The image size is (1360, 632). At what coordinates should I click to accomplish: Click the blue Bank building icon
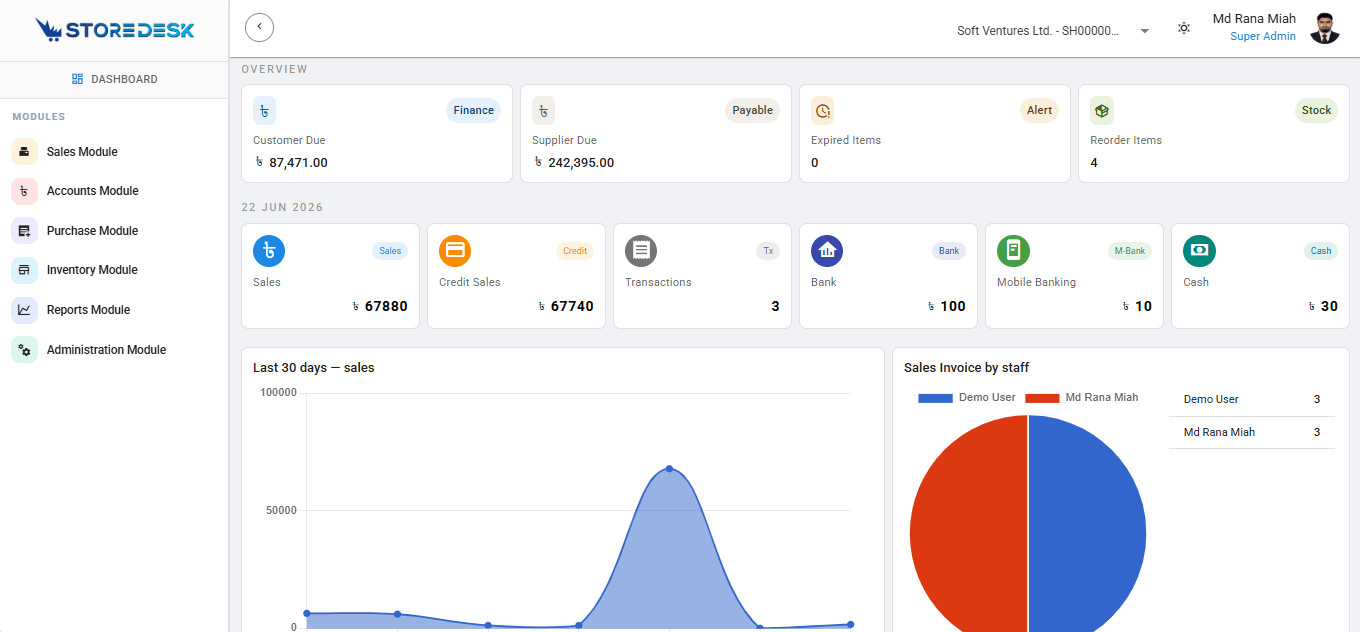(827, 251)
